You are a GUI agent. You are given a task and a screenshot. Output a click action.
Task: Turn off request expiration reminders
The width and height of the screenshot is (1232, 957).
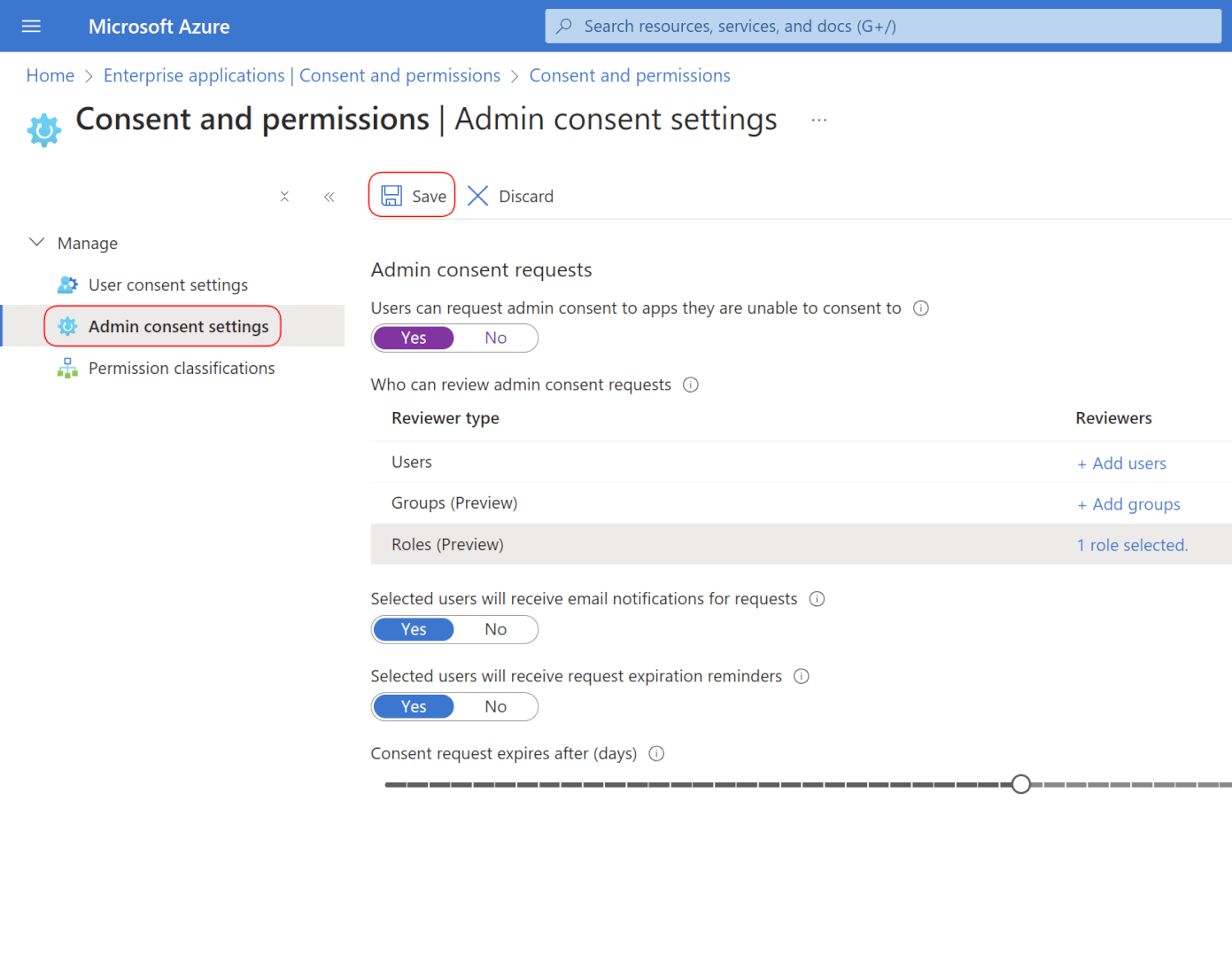pyautogui.click(x=495, y=706)
